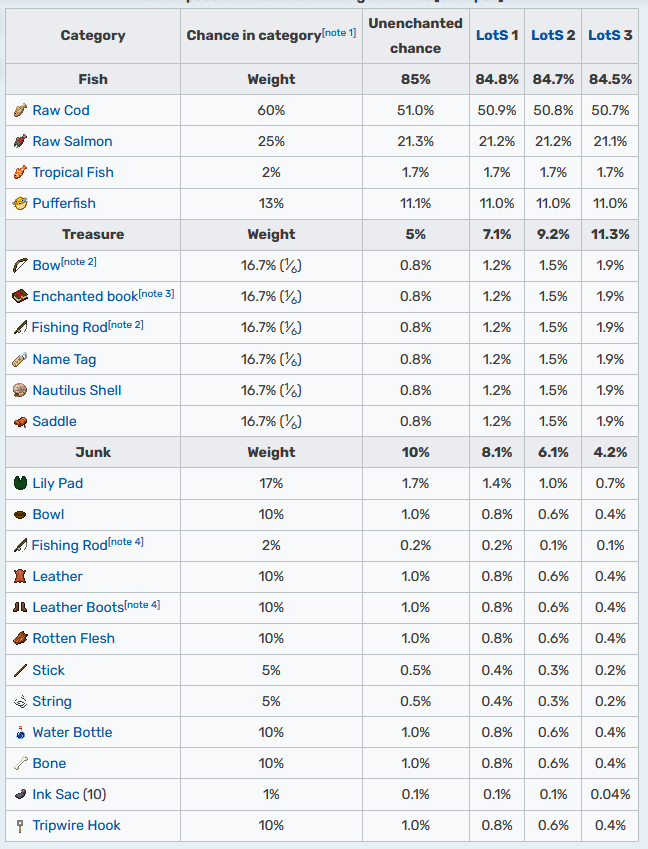Follow the Ink Sac link
The image size is (648, 849).
coord(55,794)
